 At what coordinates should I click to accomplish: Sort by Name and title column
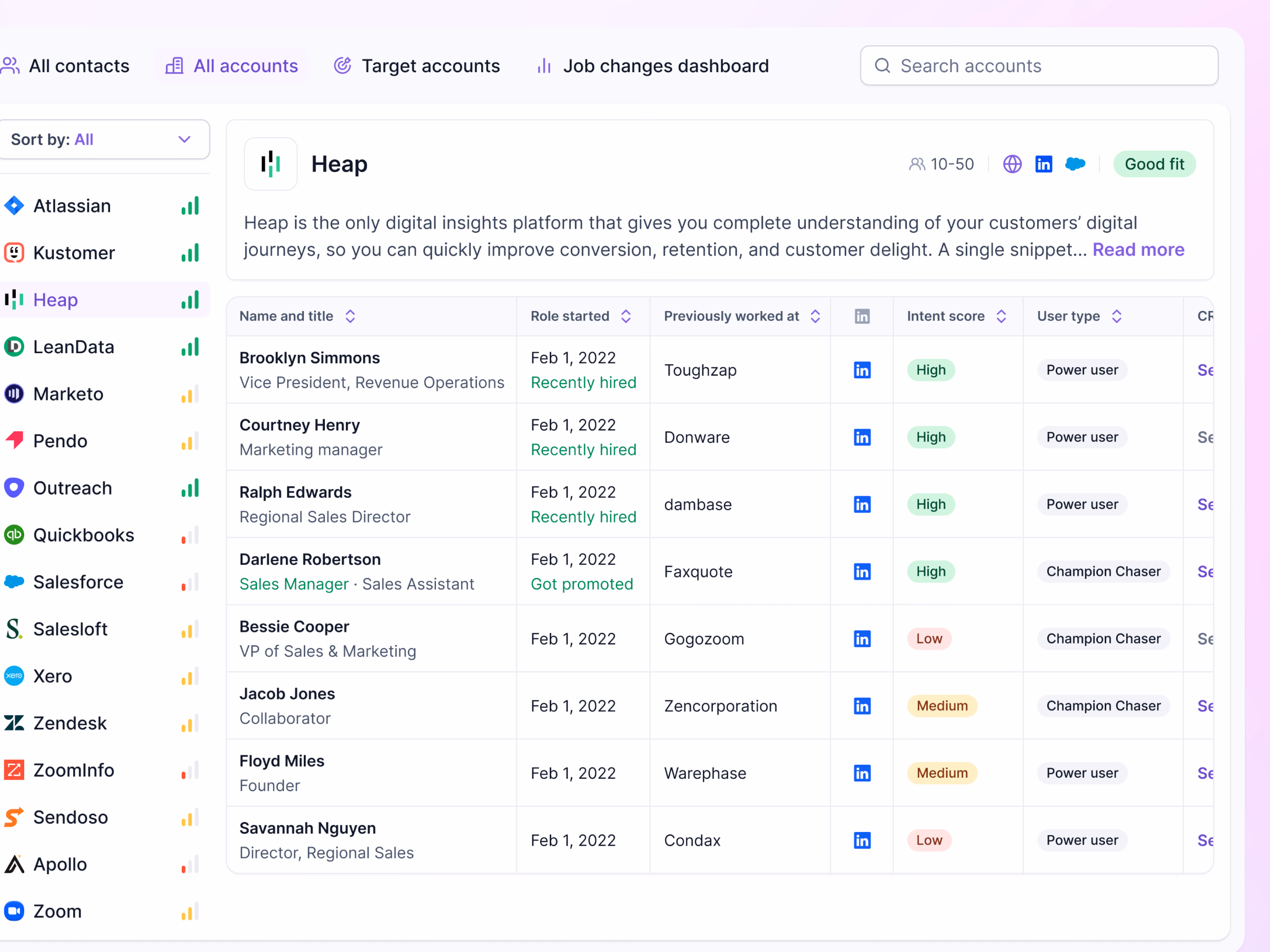(350, 316)
